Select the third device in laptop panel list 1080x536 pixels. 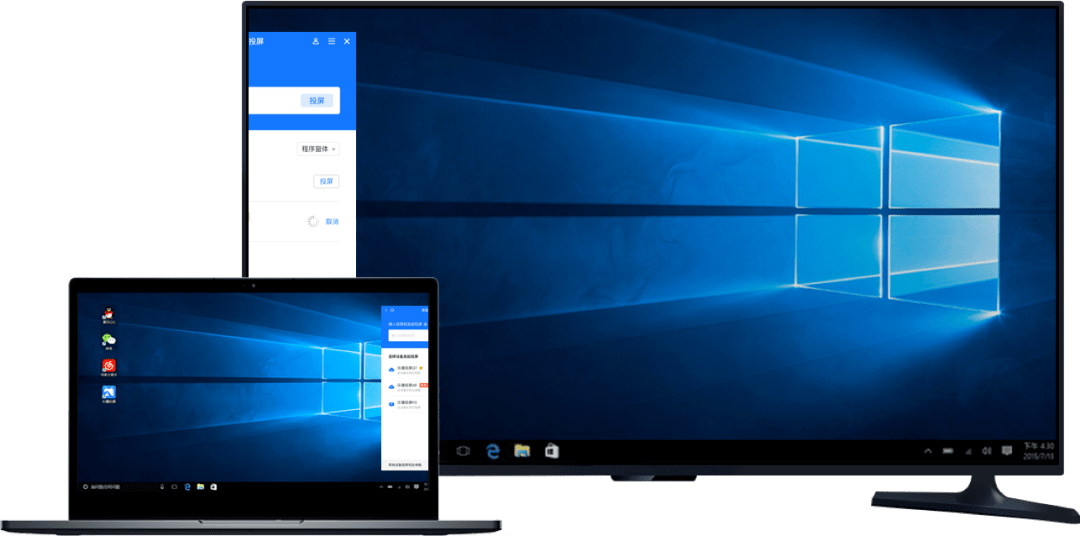point(406,404)
